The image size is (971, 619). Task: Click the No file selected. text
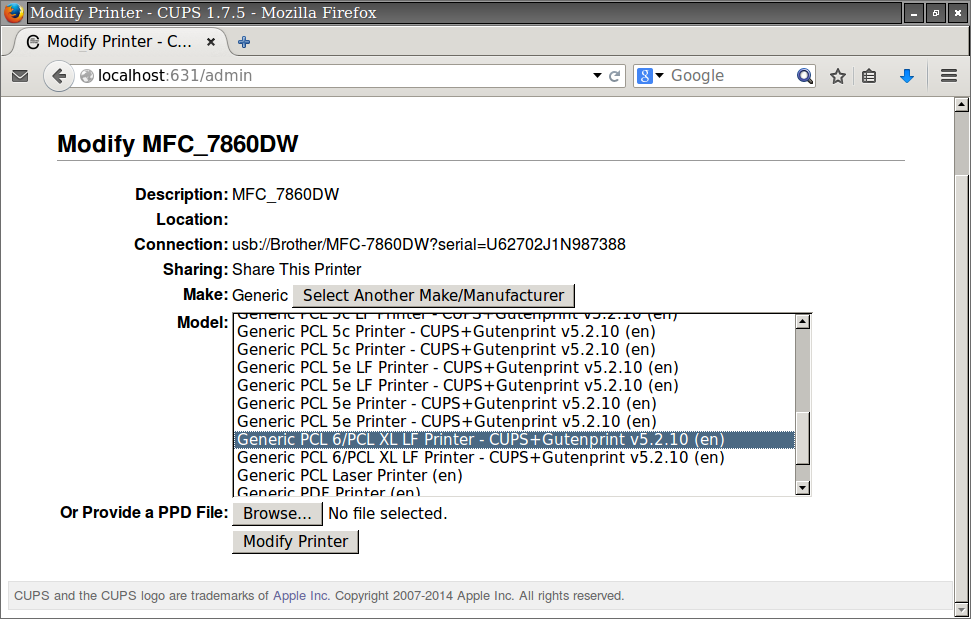point(388,514)
